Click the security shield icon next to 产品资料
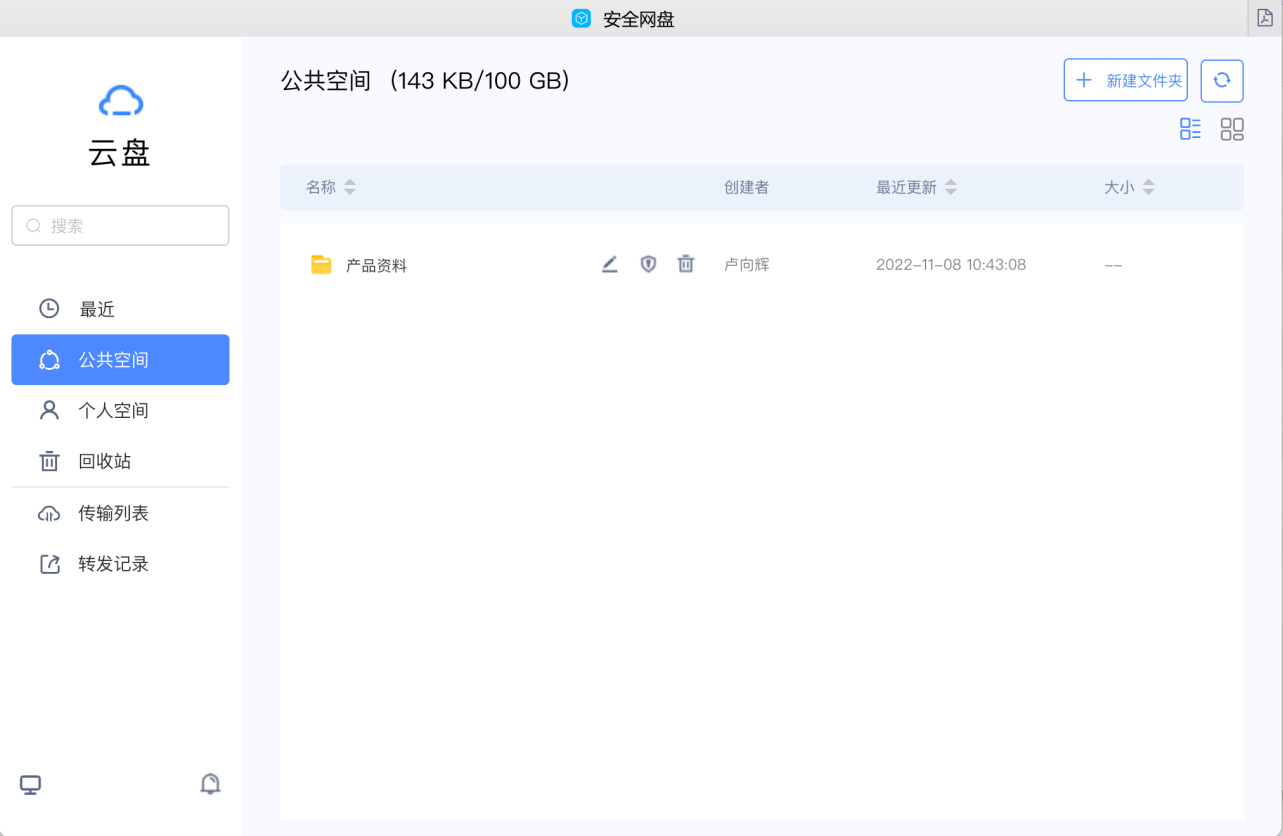This screenshot has width=1283, height=836. [648, 264]
